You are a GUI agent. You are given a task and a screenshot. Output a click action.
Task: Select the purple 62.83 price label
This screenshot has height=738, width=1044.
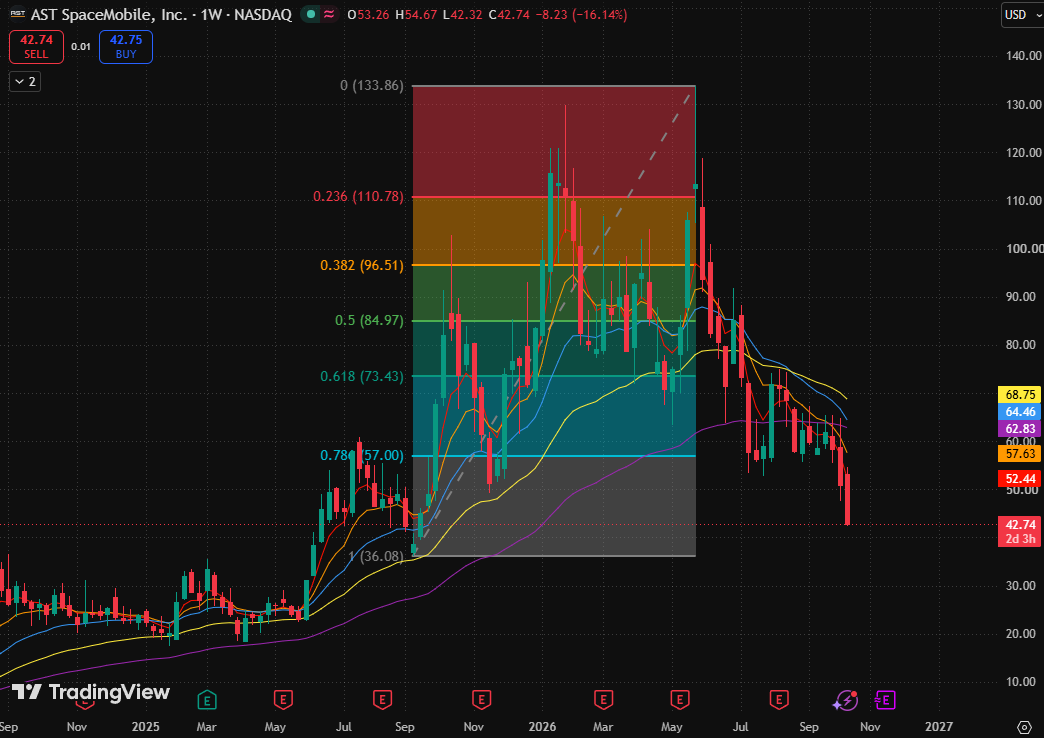coord(1020,429)
